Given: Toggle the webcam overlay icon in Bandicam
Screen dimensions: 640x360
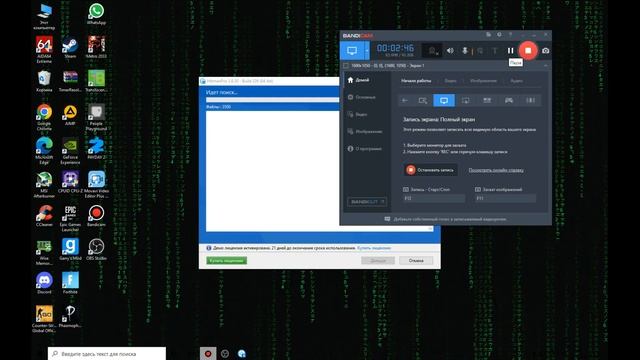Looking at the screenshot, I should (432, 51).
